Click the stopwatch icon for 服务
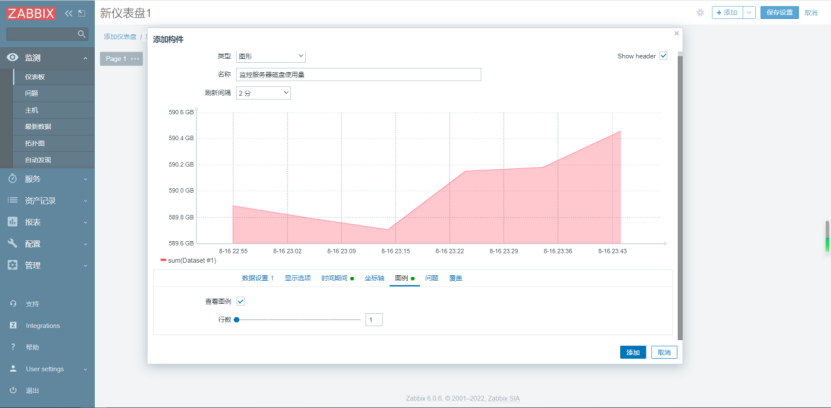The height and width of the screenshot is (408, 831). [13, 179]
